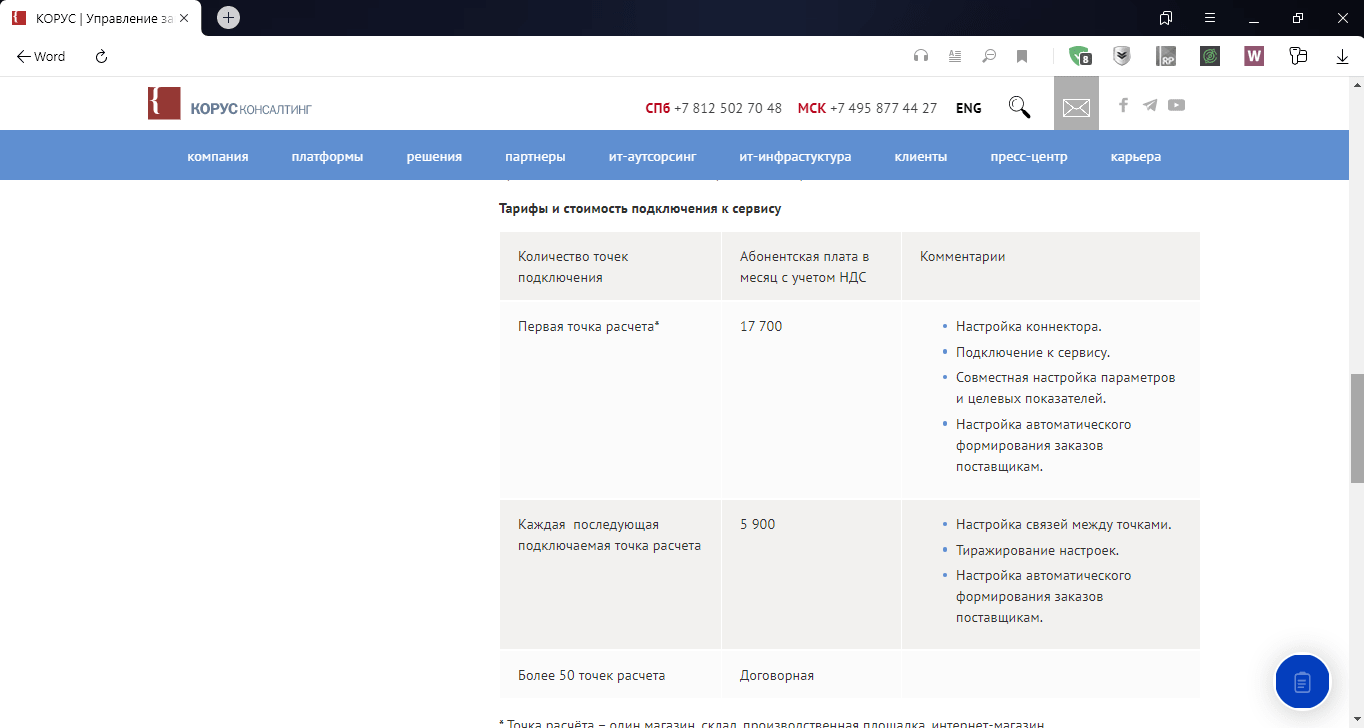
Task: Open the browser hamburger menu
Action: click(x=1210, y=18)
